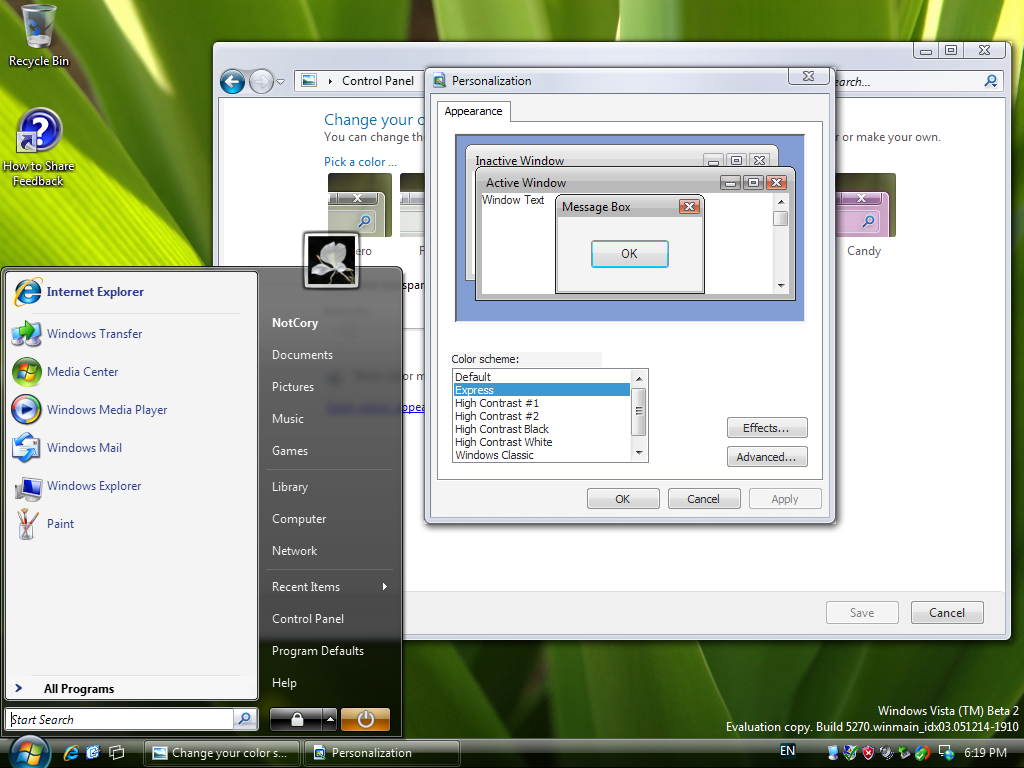Image resolution: width=1024 pixels, height=768 pixels.
Task: Launch Windows Media Player from Start menu
Action: [x=106, y=410]
